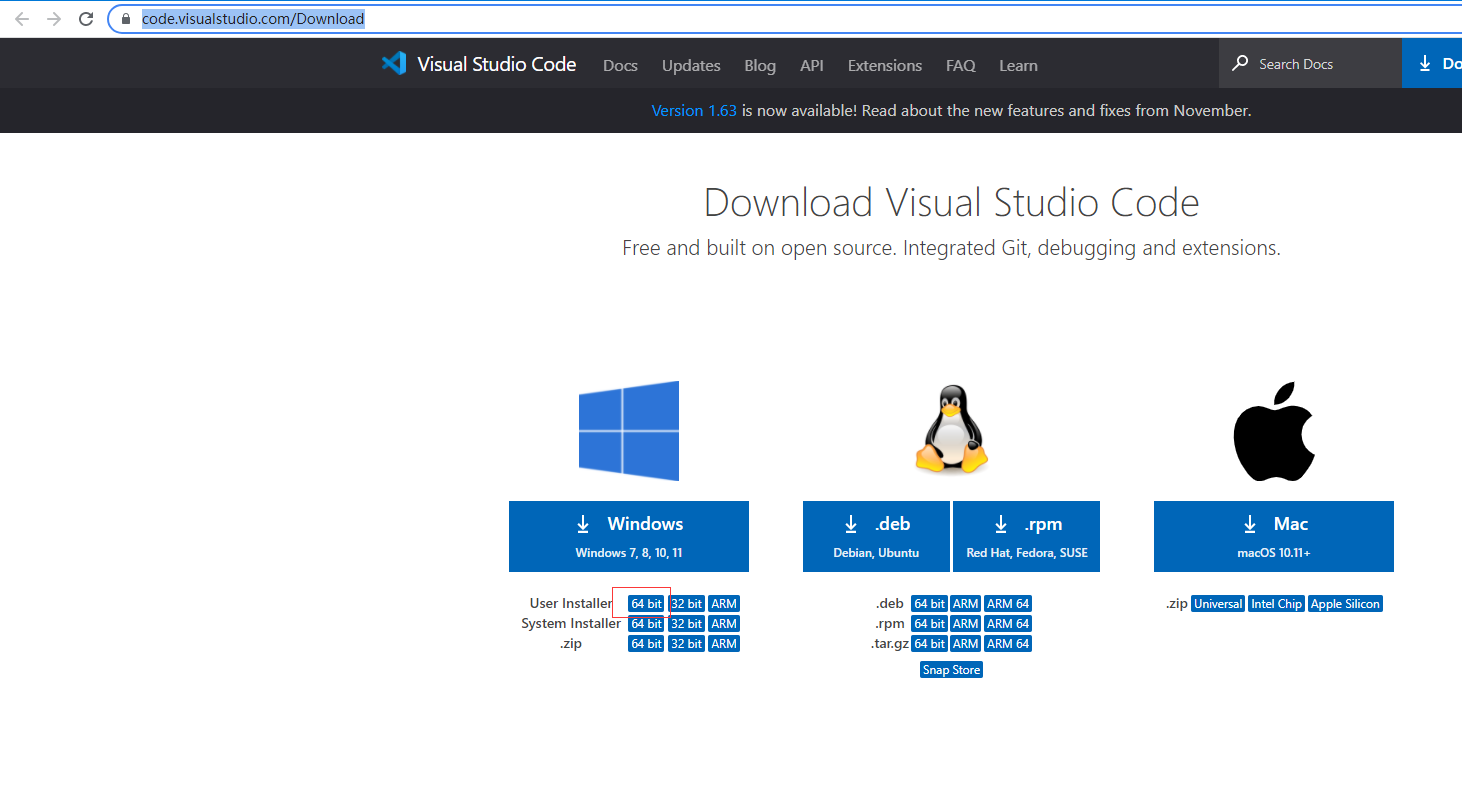Download the .rpm Red Hat package
Viewport: 1462px width, 785px height.
[1027, 536]
